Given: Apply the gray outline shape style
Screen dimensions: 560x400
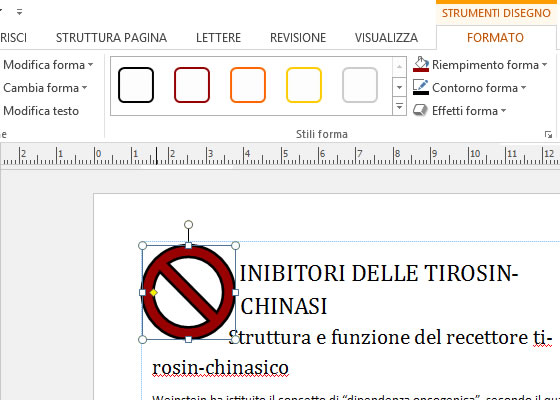Looking at the screenshot, I should tap(360, 85).
